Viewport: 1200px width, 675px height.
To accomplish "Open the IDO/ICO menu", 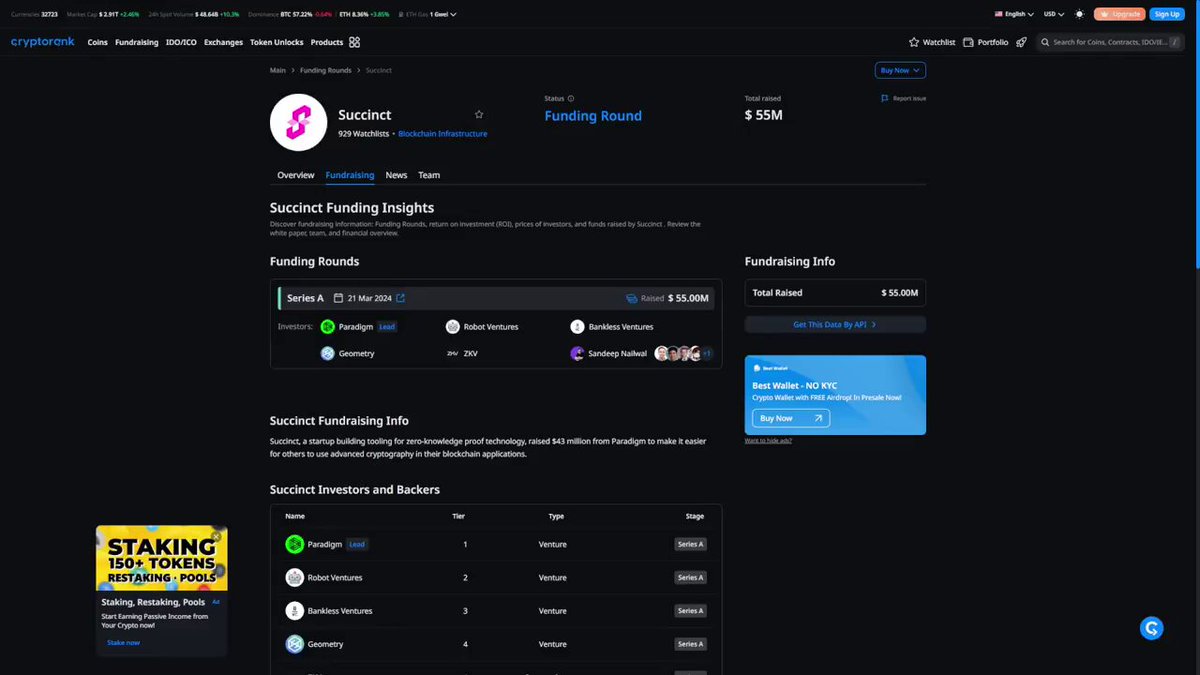I will (181, 42).
